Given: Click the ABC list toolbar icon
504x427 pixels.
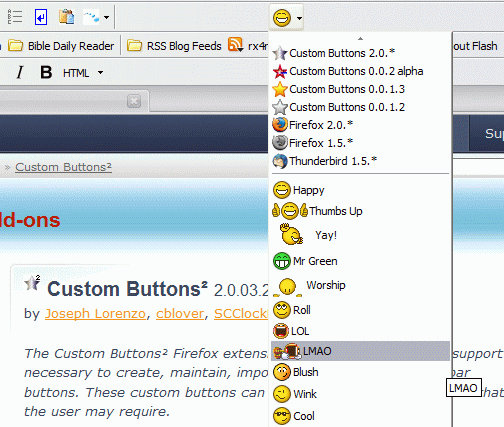Looking at the screenshot, I should (15, 17).
